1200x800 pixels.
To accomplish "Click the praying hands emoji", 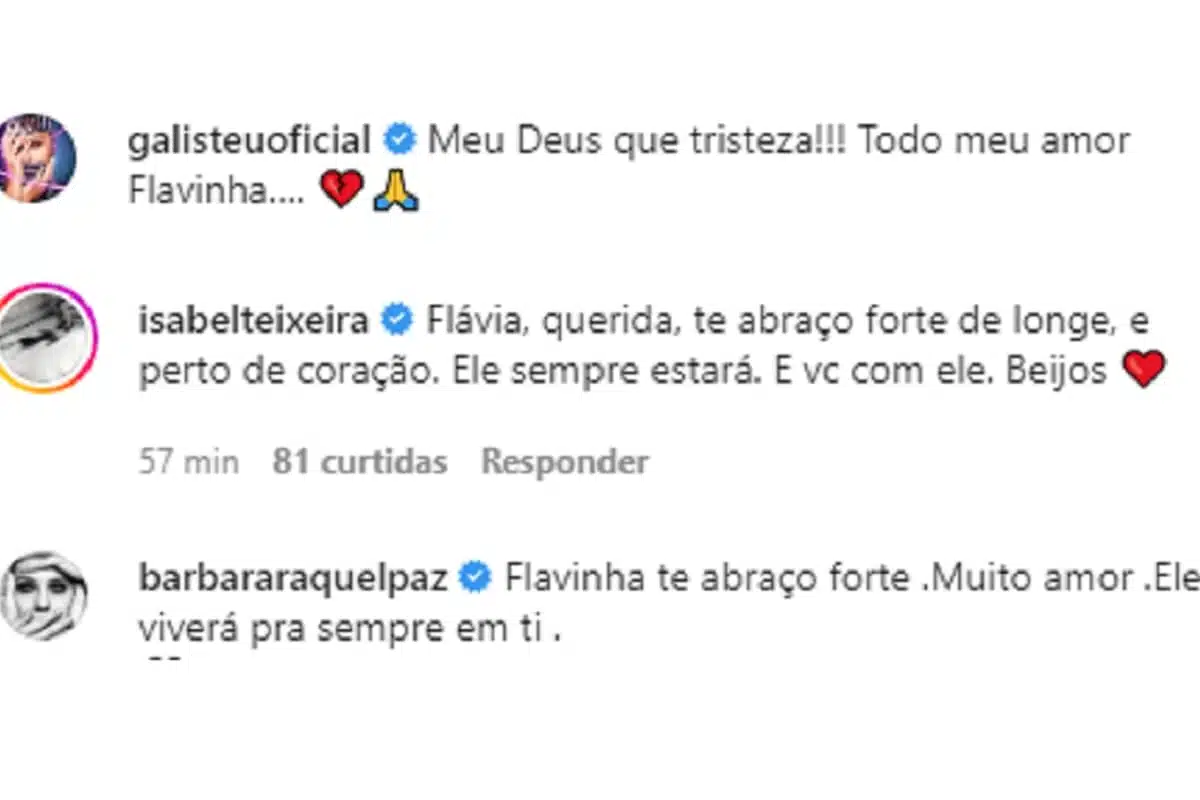I will click(x=395, y=191).
